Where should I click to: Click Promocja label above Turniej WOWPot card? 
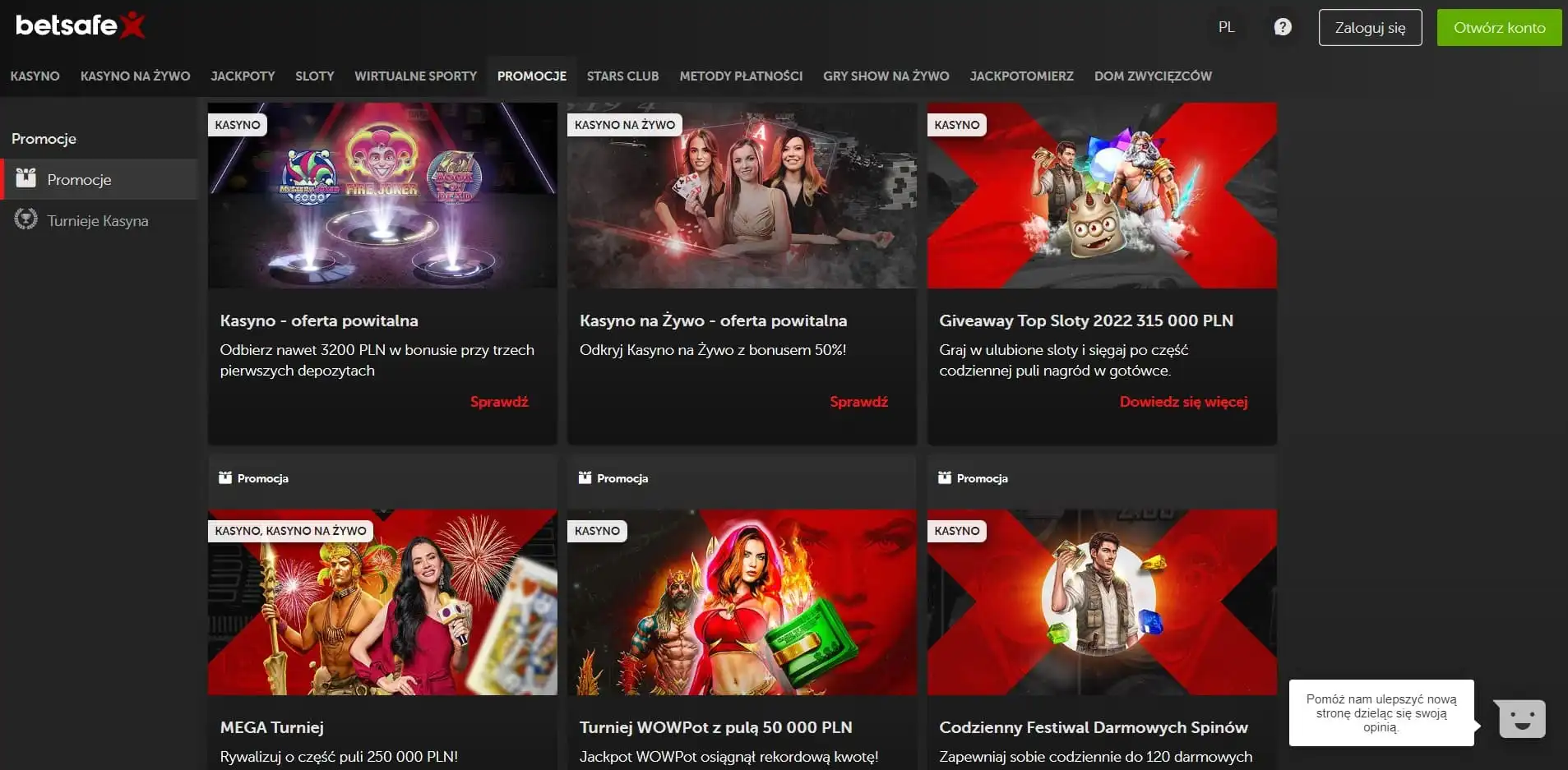click(x=622, y=478)
